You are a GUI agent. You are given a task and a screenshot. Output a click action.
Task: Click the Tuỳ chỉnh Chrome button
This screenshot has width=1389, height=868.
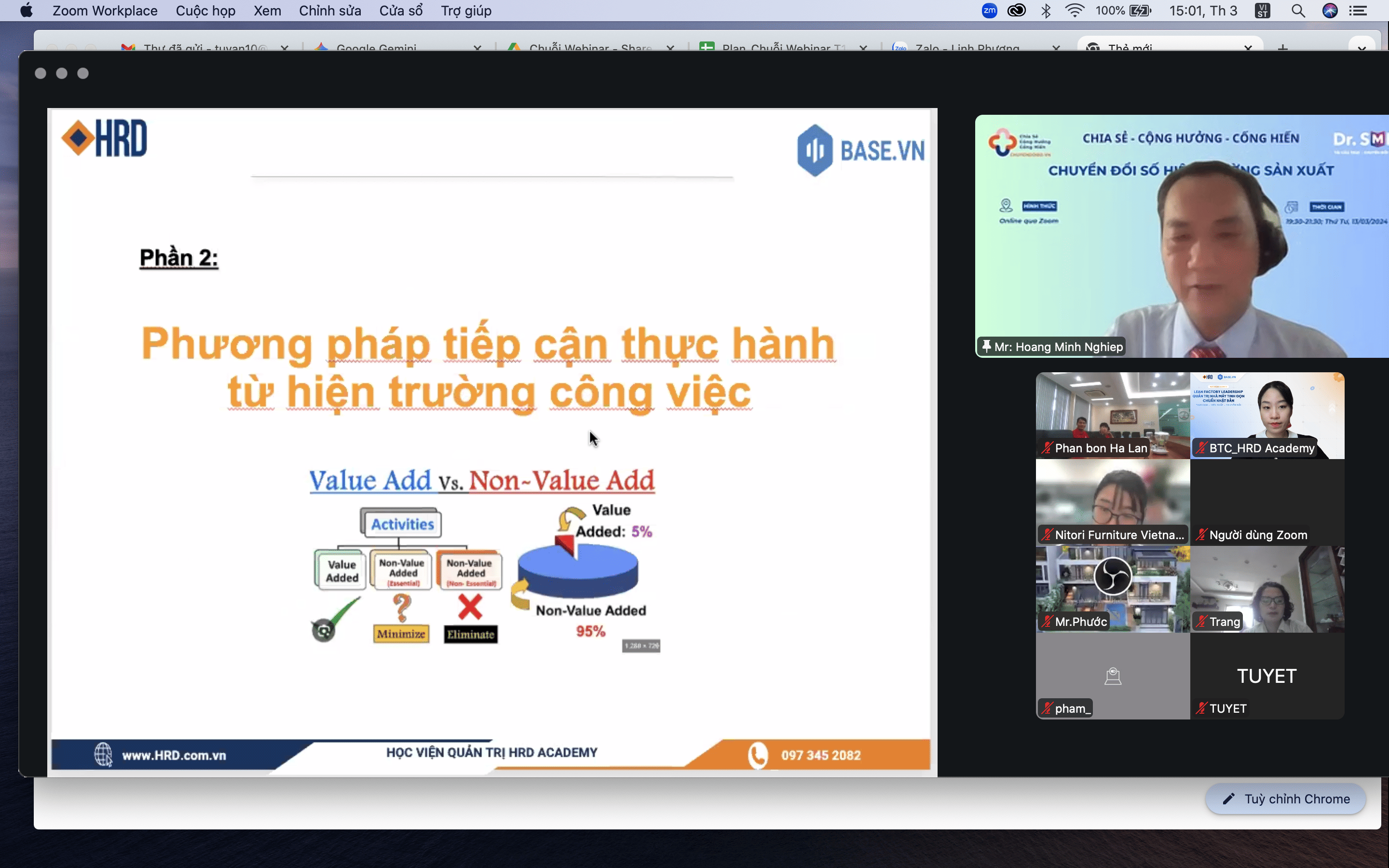pyautogui.click(x=1286, y=799)
